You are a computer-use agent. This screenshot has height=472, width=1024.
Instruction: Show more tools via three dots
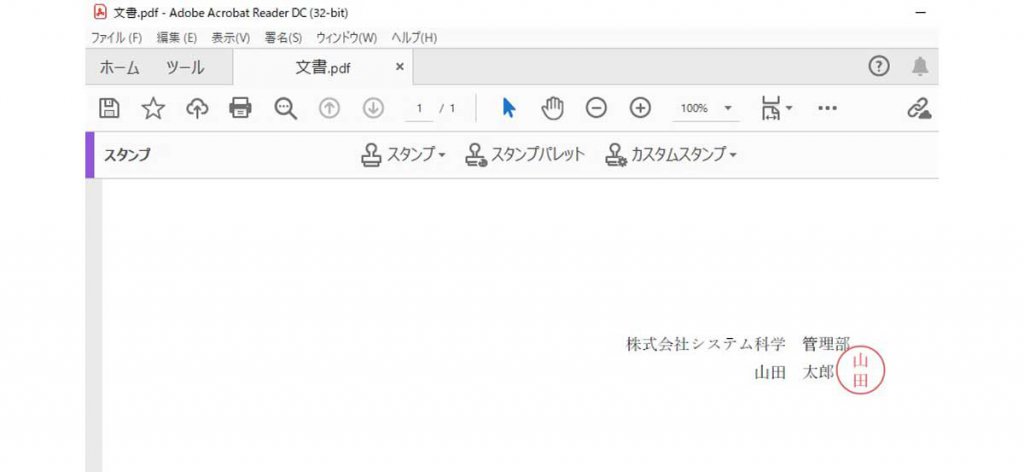point(827,108)
